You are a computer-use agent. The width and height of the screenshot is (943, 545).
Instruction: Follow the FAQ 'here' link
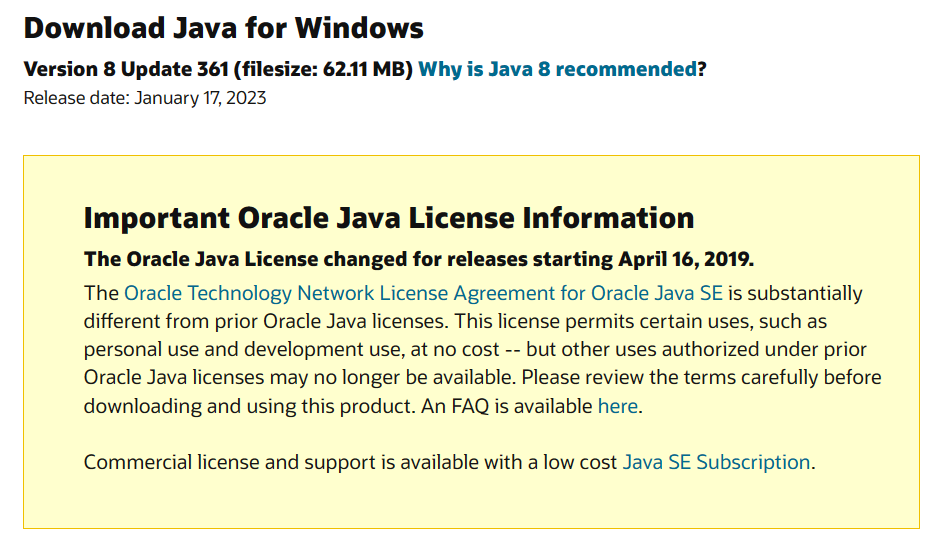click(x=618, y=406)
